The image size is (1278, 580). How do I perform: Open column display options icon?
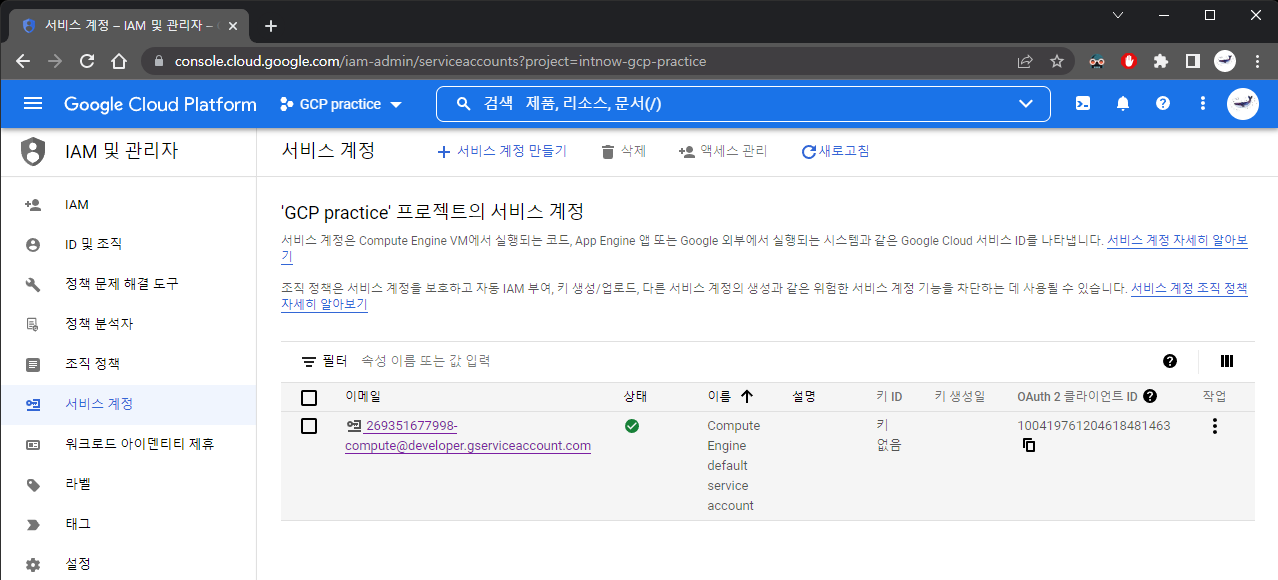click(1227, 361)
